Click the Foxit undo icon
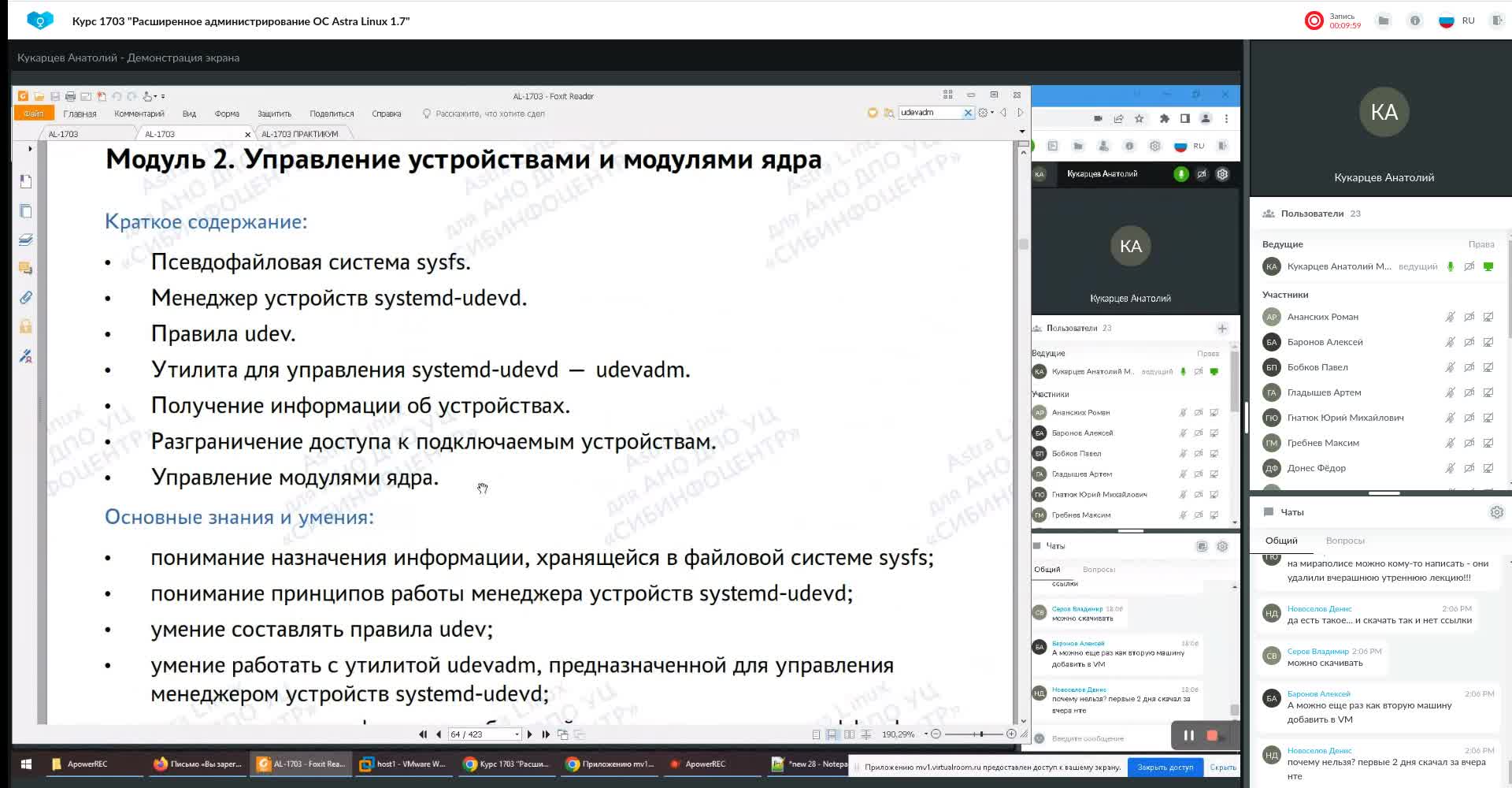 click(x=117, y=96)
